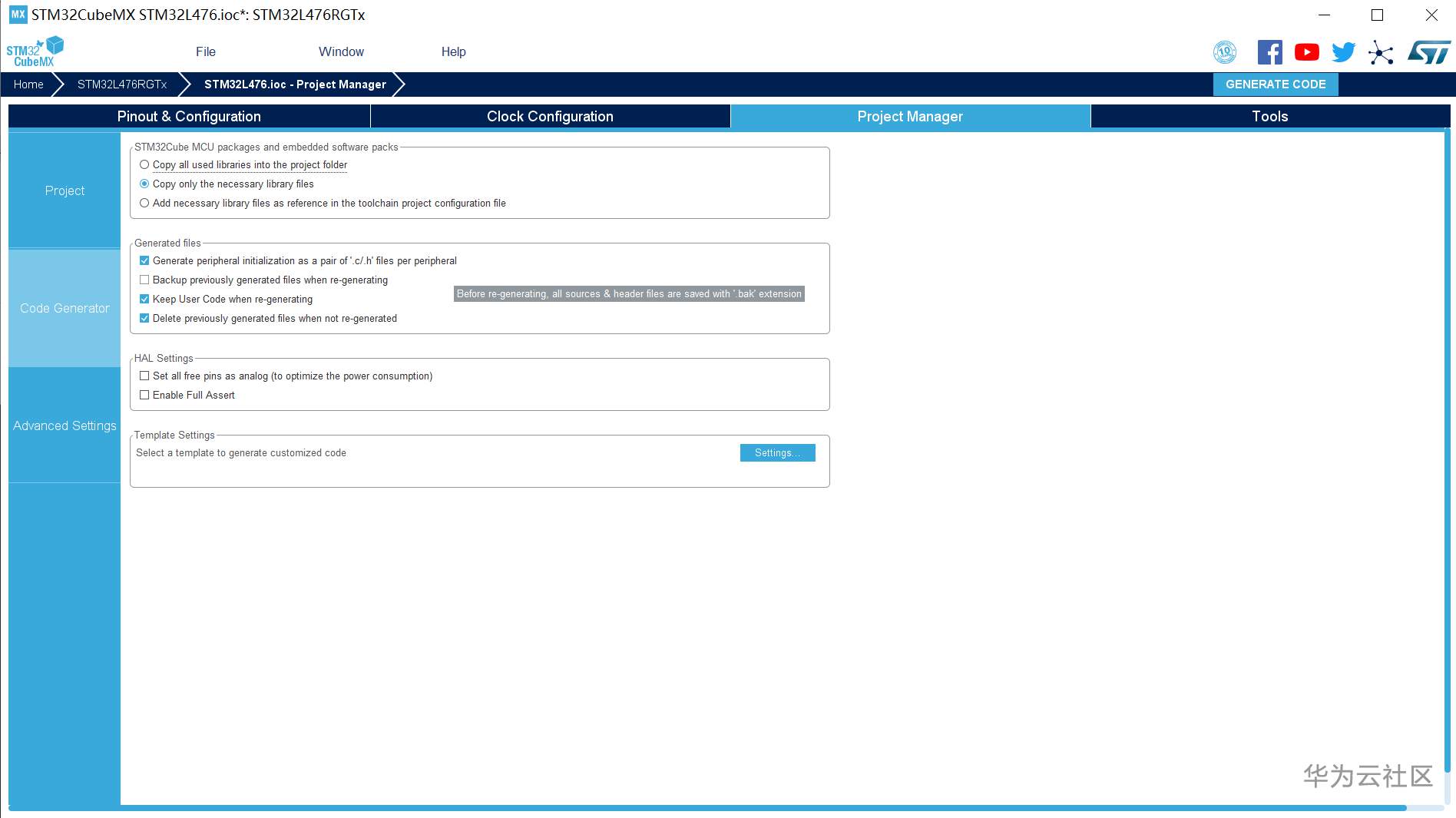Viewport: 1456px width, 818px height.
Task: Click 'STM32Cube MCU packages and embedded software packs' label
Action: coord(266,147)
